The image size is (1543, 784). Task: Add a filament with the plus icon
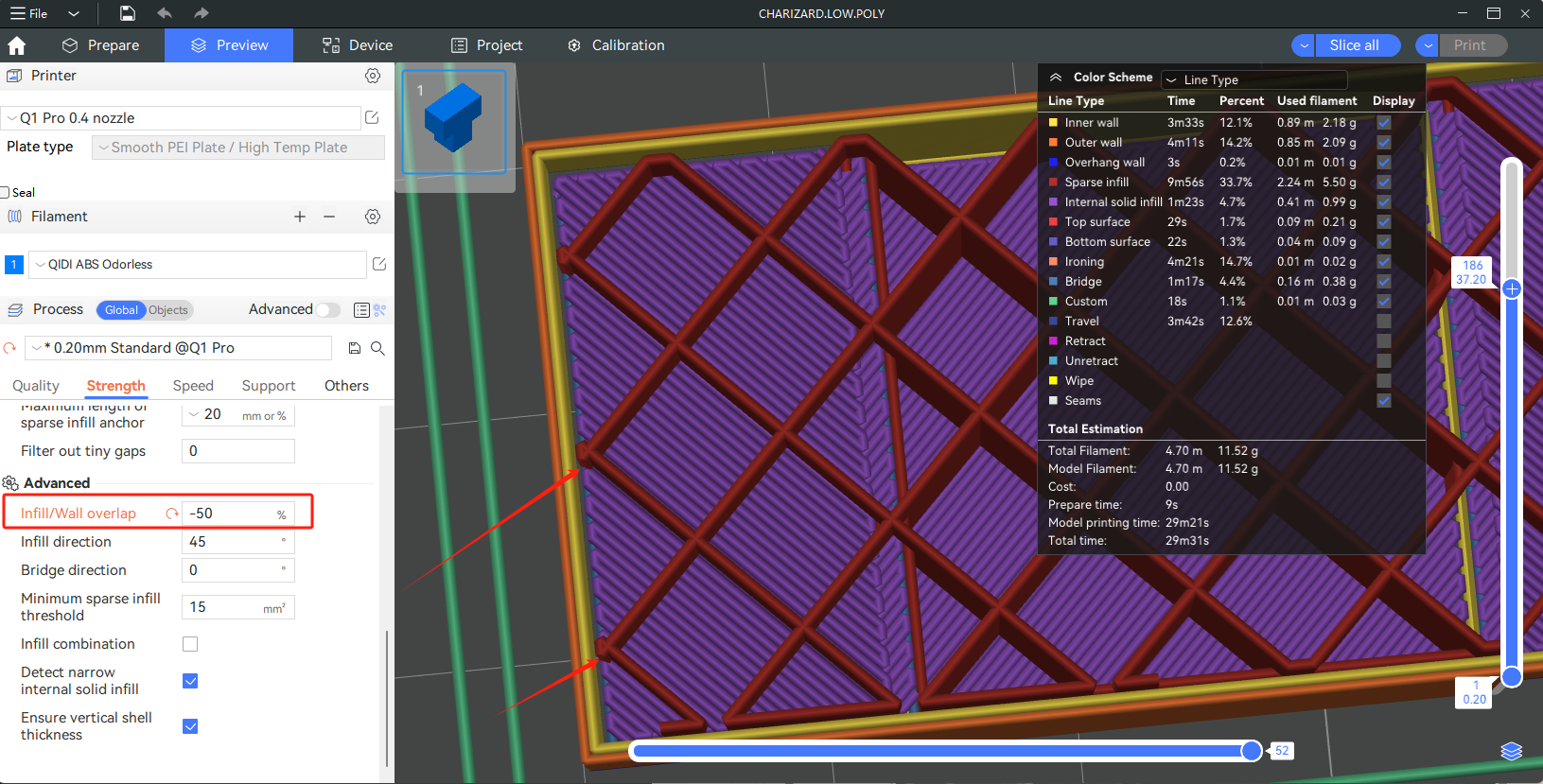pos(300,217)
